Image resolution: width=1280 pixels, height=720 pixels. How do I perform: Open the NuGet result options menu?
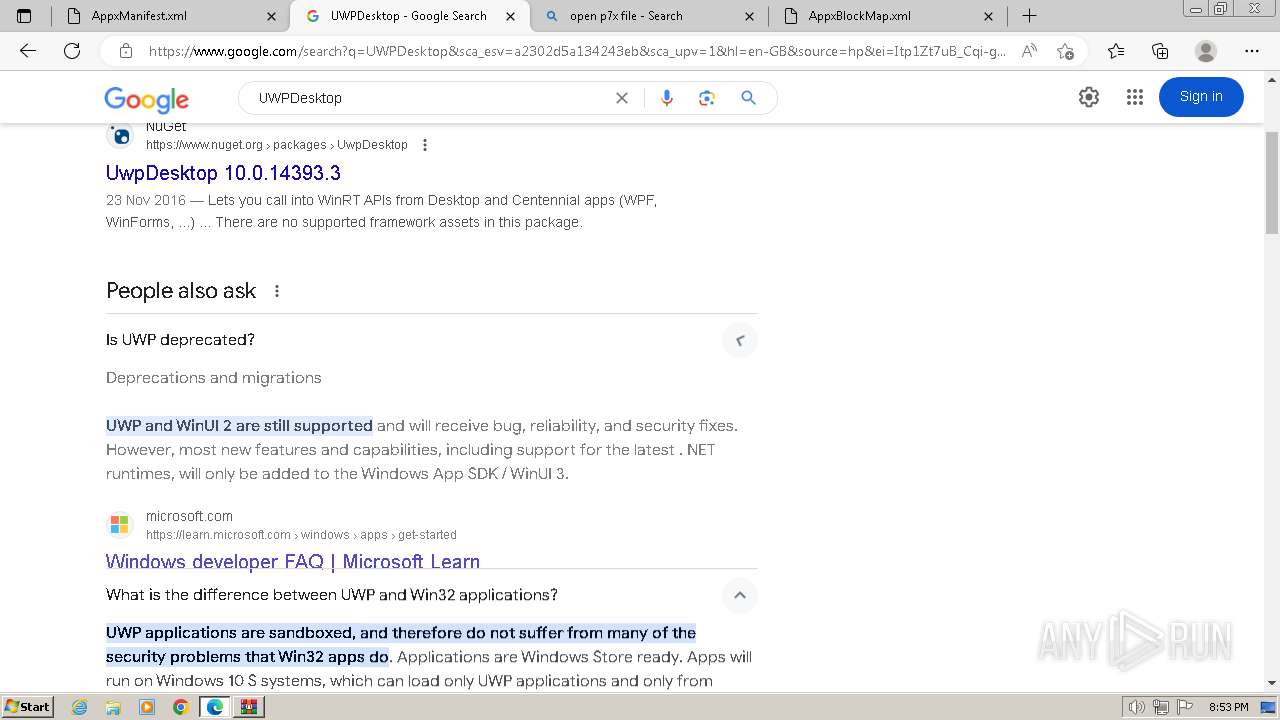[425, 145]
